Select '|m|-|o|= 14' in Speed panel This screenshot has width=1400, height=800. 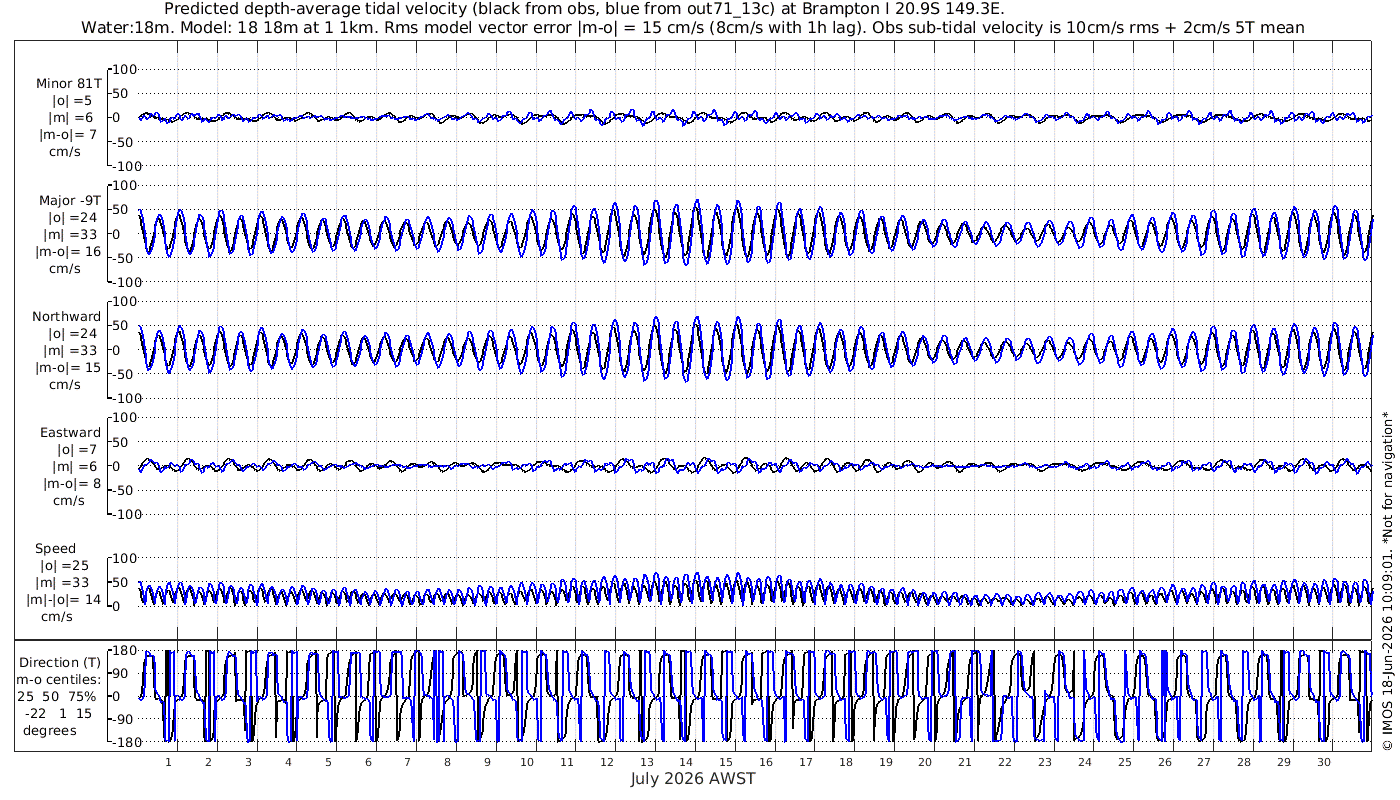coord(65,600)
